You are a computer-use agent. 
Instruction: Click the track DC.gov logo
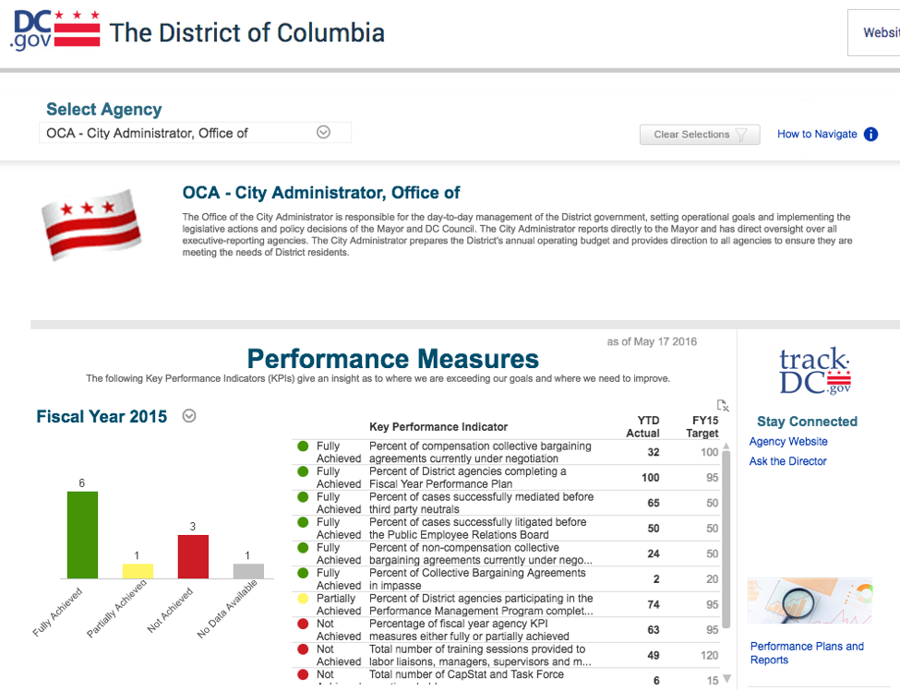[x=814, y=371]
